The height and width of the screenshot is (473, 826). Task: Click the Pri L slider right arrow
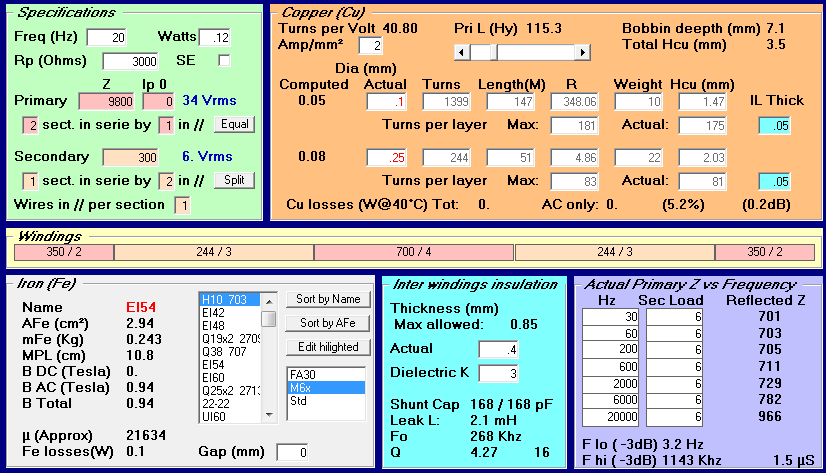click(582, 52)
